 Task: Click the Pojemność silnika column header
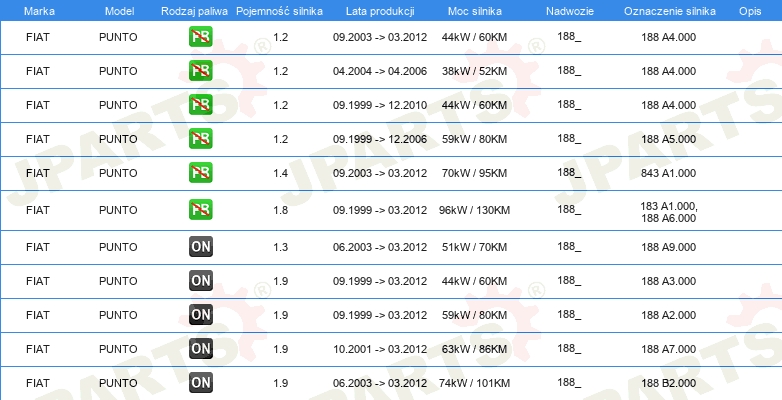279,11
